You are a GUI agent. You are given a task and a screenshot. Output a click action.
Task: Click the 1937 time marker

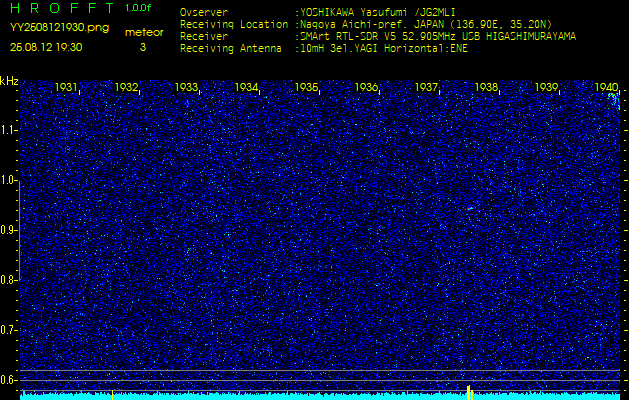(426, 87)
